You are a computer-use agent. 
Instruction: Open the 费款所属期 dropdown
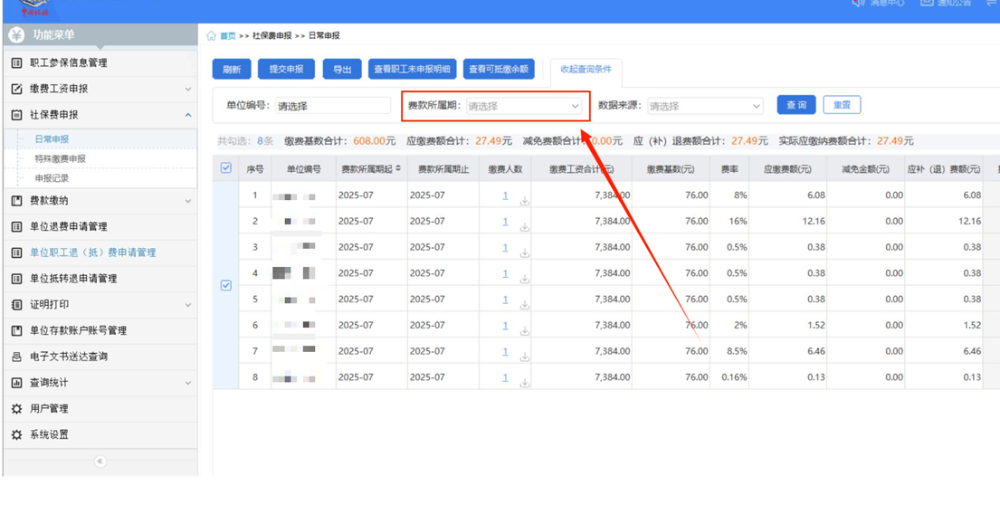(524, 106)
